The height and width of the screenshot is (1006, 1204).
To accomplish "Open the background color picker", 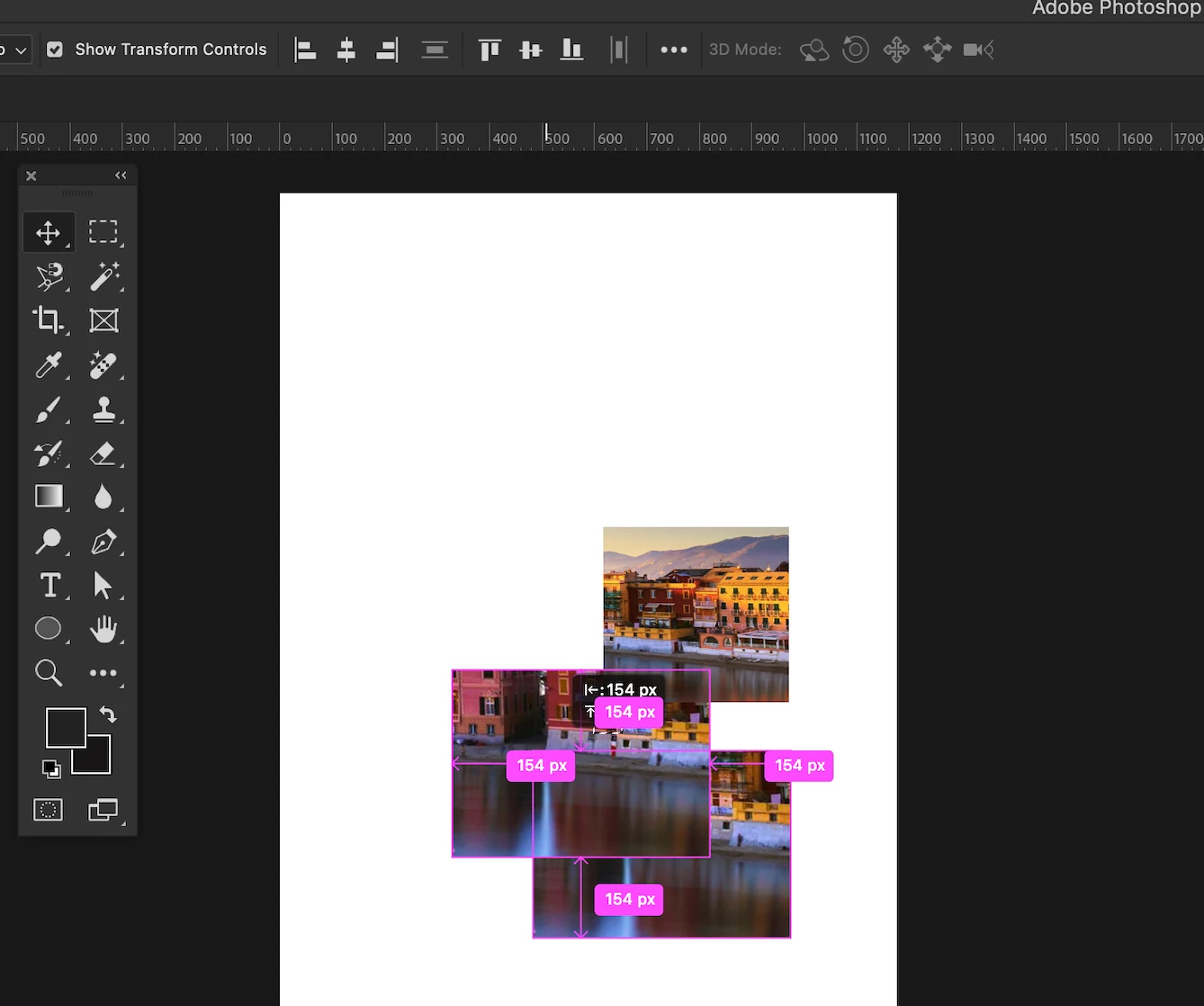I will tap(99, 761).
